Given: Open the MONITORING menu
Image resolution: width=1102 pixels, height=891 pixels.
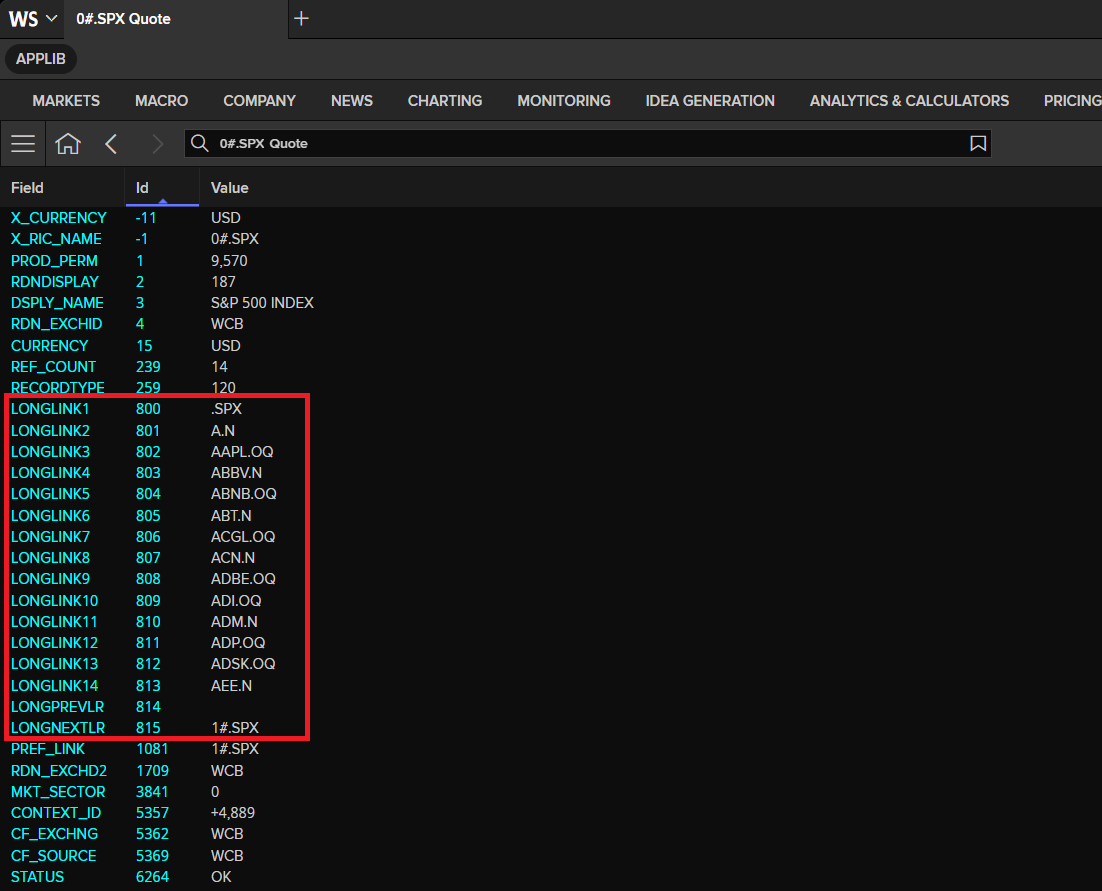Looking at the screenshot, I should [x=564, y=100].
